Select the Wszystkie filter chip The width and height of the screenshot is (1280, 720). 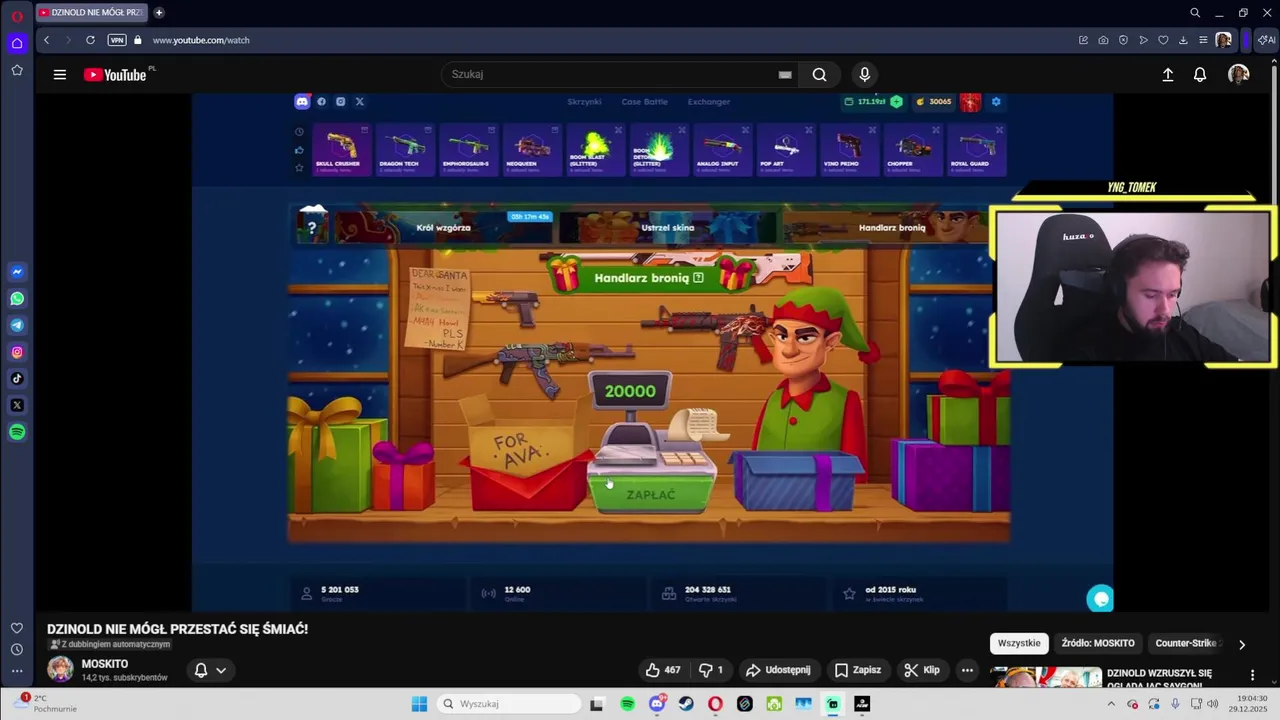[1019, 643]
